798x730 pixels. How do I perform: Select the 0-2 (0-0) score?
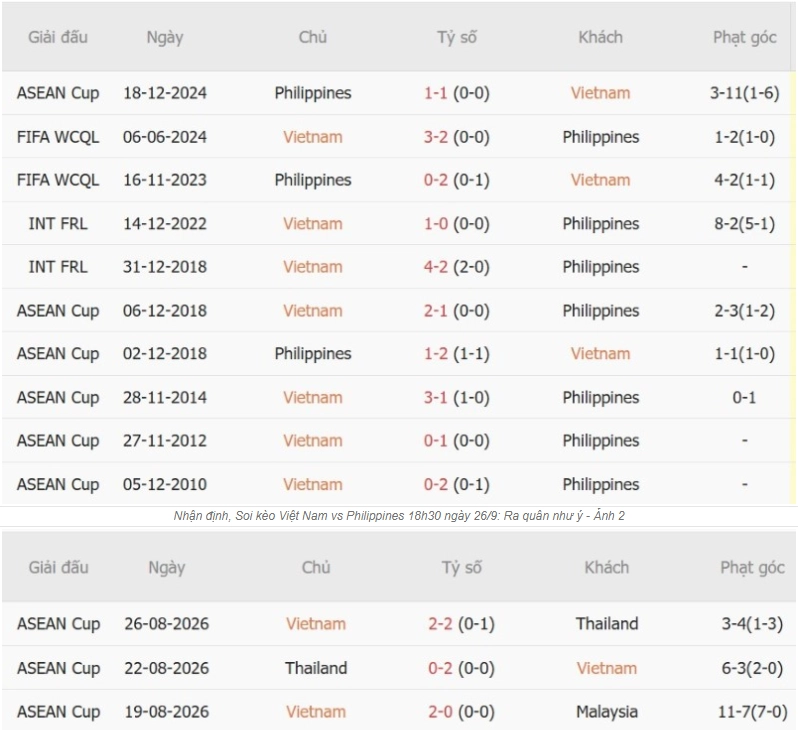461,668
